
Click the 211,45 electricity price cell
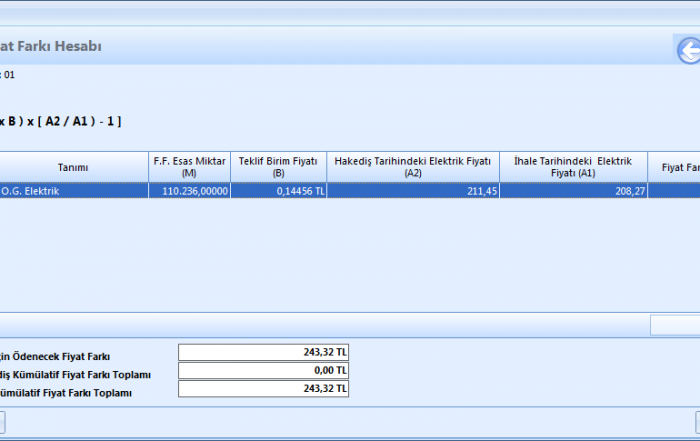click(412, 191)
